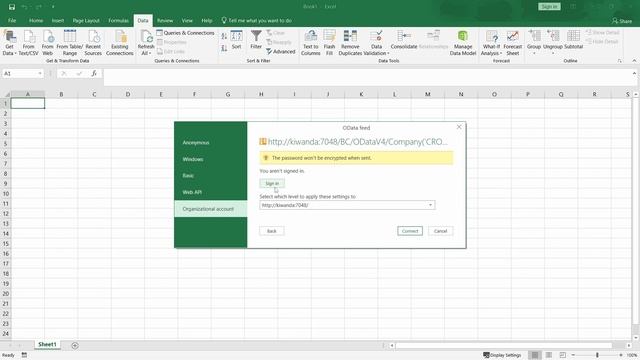Switch to Page Layout view in status bar

pos(549,355)
